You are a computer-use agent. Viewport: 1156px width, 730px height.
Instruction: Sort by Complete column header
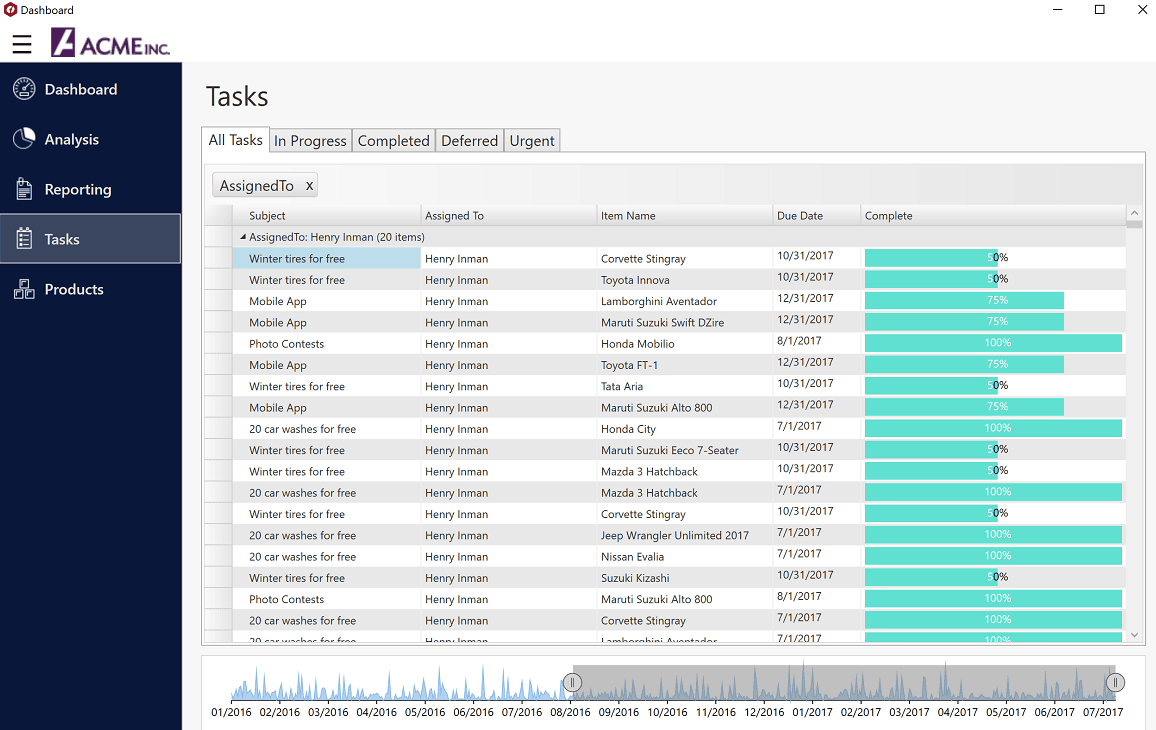[993, 216]
